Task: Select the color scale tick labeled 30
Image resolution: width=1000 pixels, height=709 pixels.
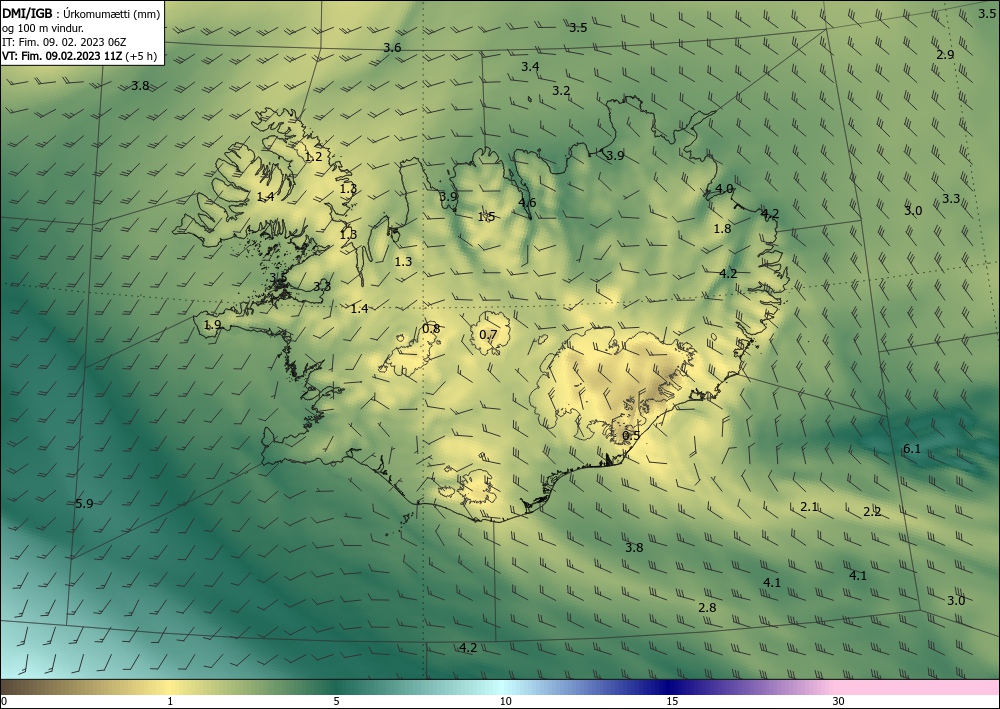Action: tap(839, 701)
